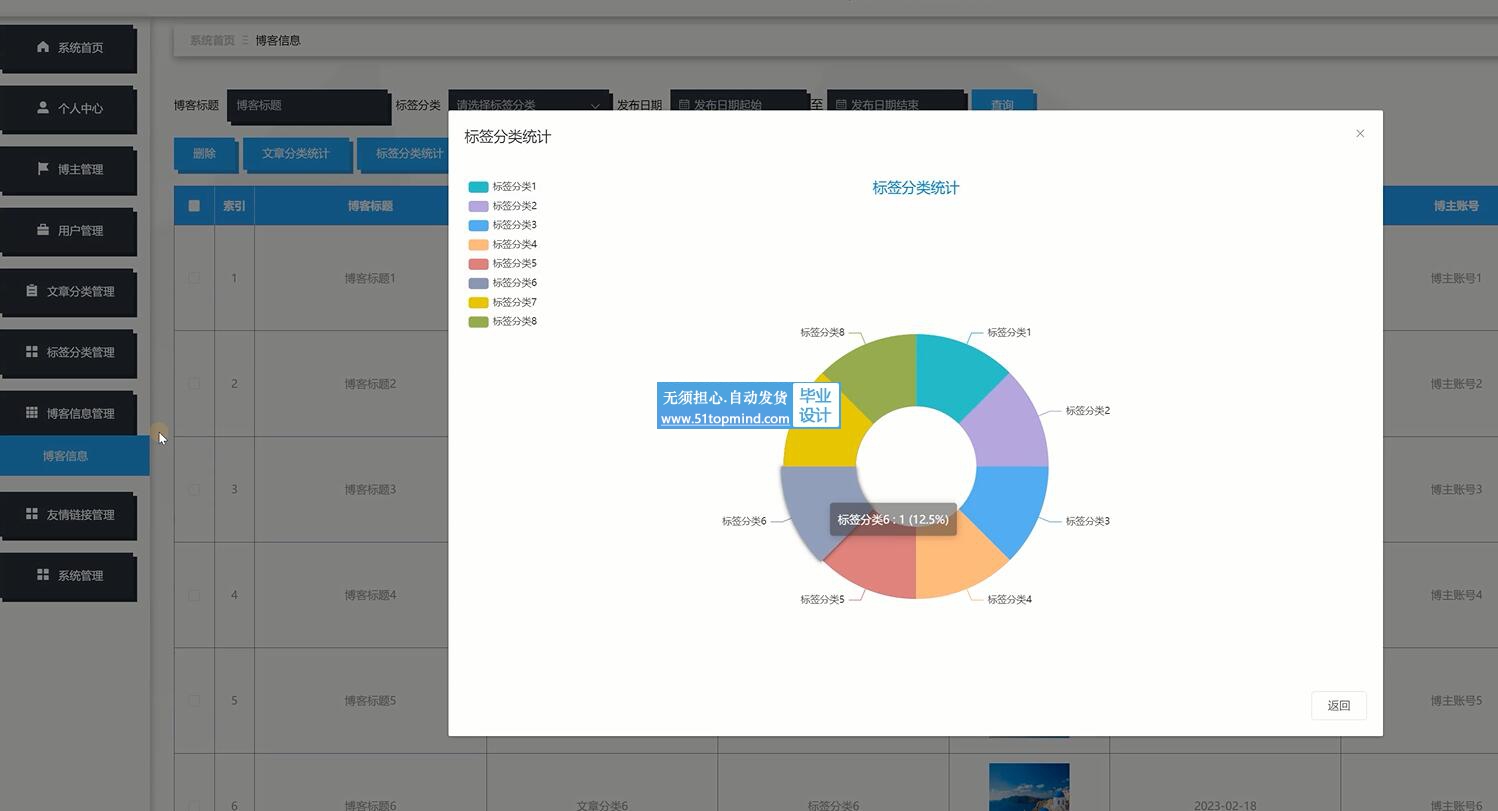Image resolution: width=1498 pixels, height=811 pixels.
Task: Click the home icon beside 系统首页
Action: pyautogui.click(x=43, y=47)
